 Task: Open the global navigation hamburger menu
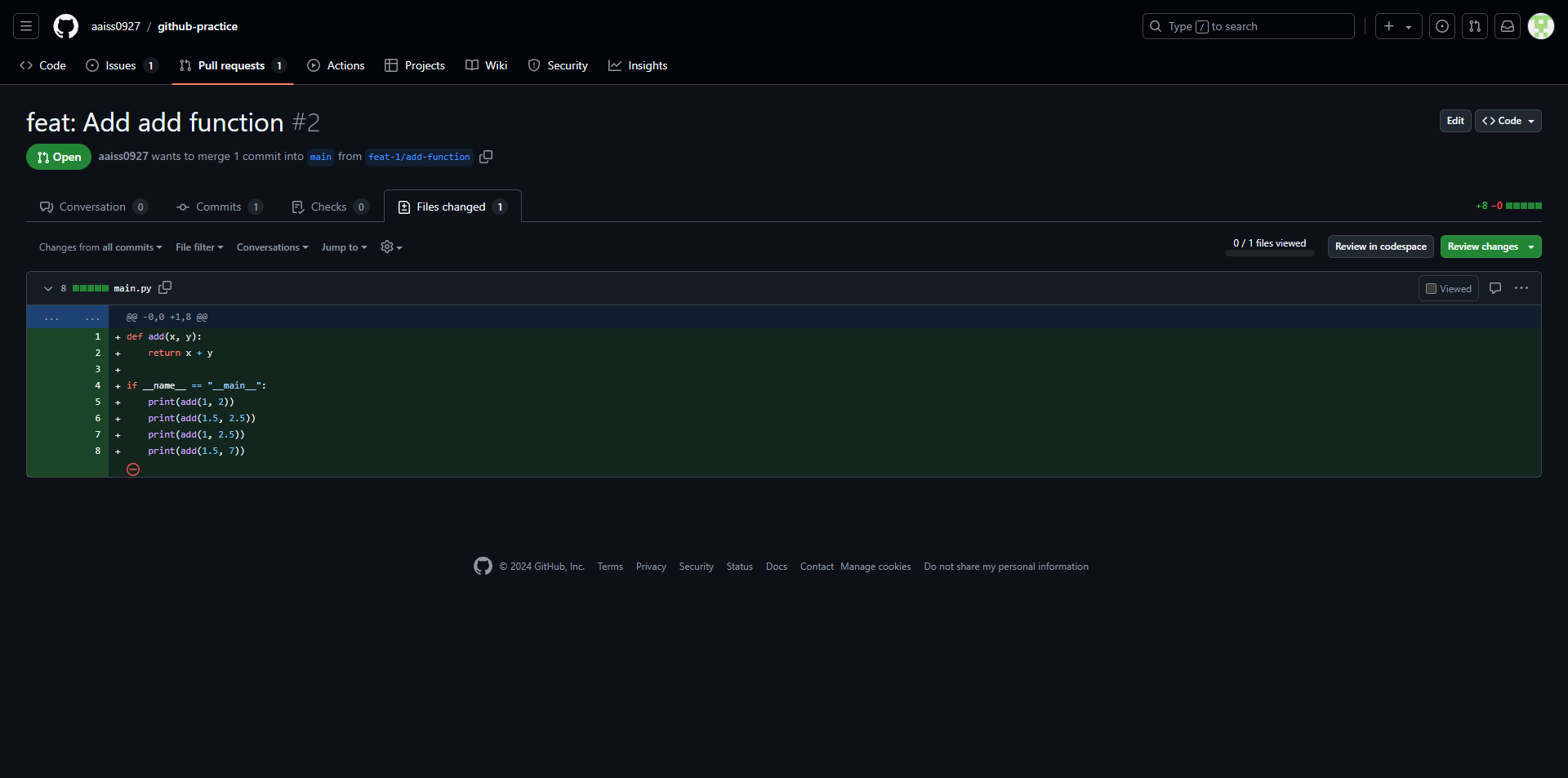26,26
